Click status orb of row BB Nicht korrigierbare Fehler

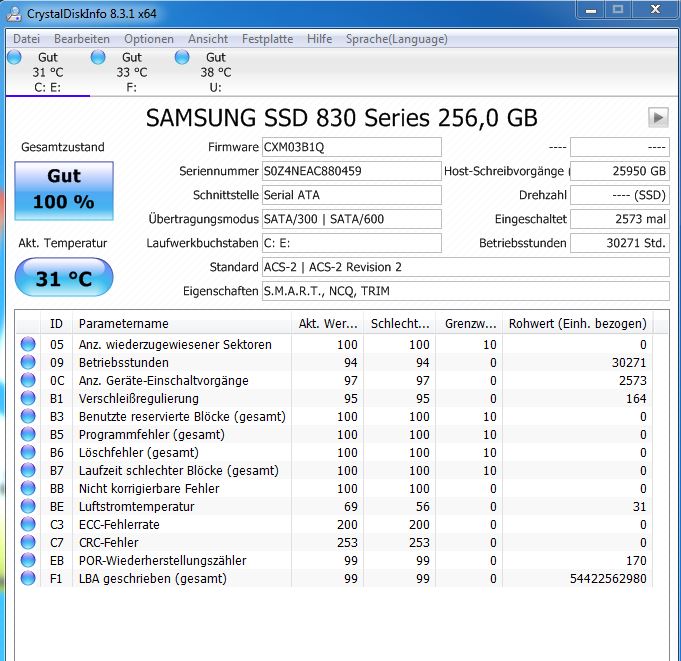(28, 488)
